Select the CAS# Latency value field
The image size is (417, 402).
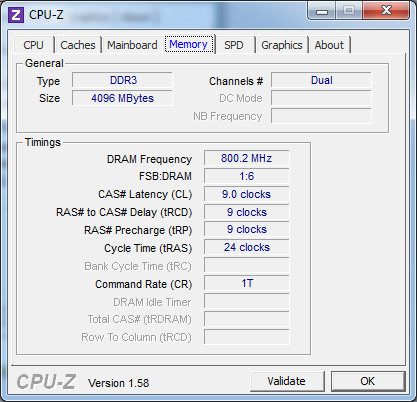click(247, 194)
